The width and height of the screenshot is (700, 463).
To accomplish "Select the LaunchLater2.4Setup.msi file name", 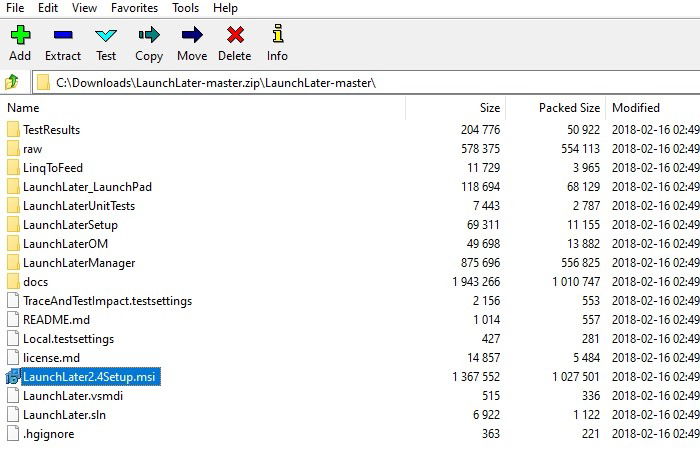I will pos(91,376).
